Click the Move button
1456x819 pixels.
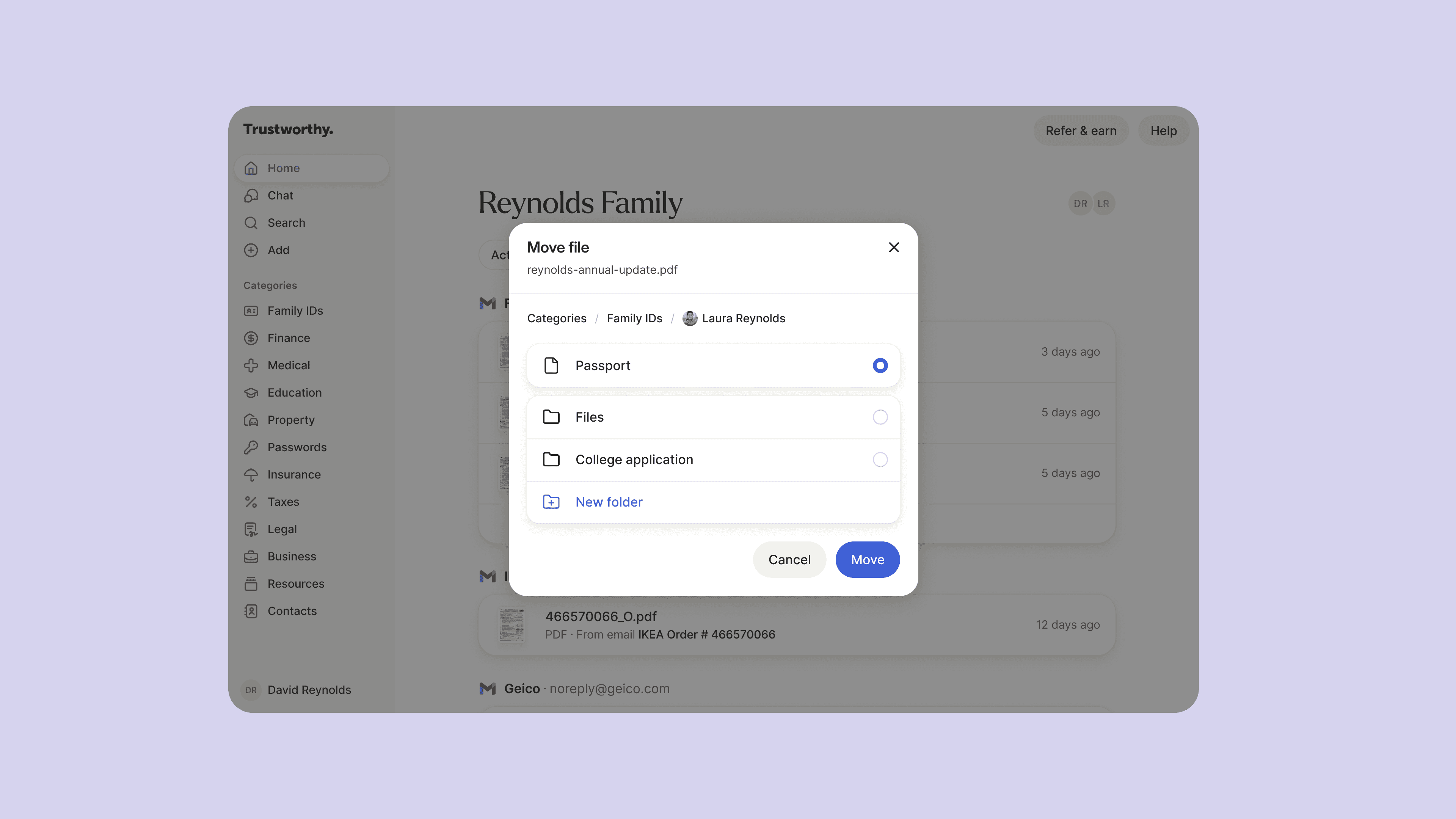(x=867, y=560)
